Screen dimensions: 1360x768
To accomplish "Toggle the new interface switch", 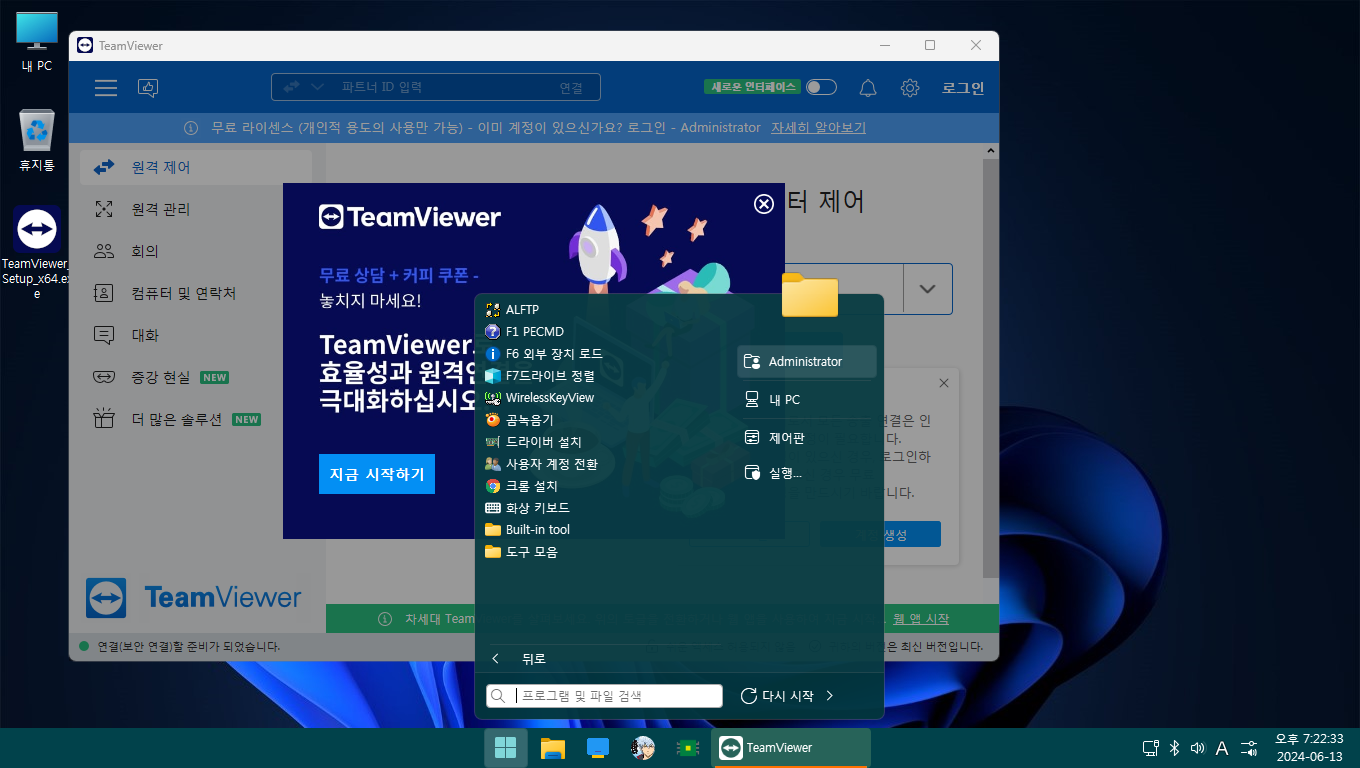I will tap(821, 87).
